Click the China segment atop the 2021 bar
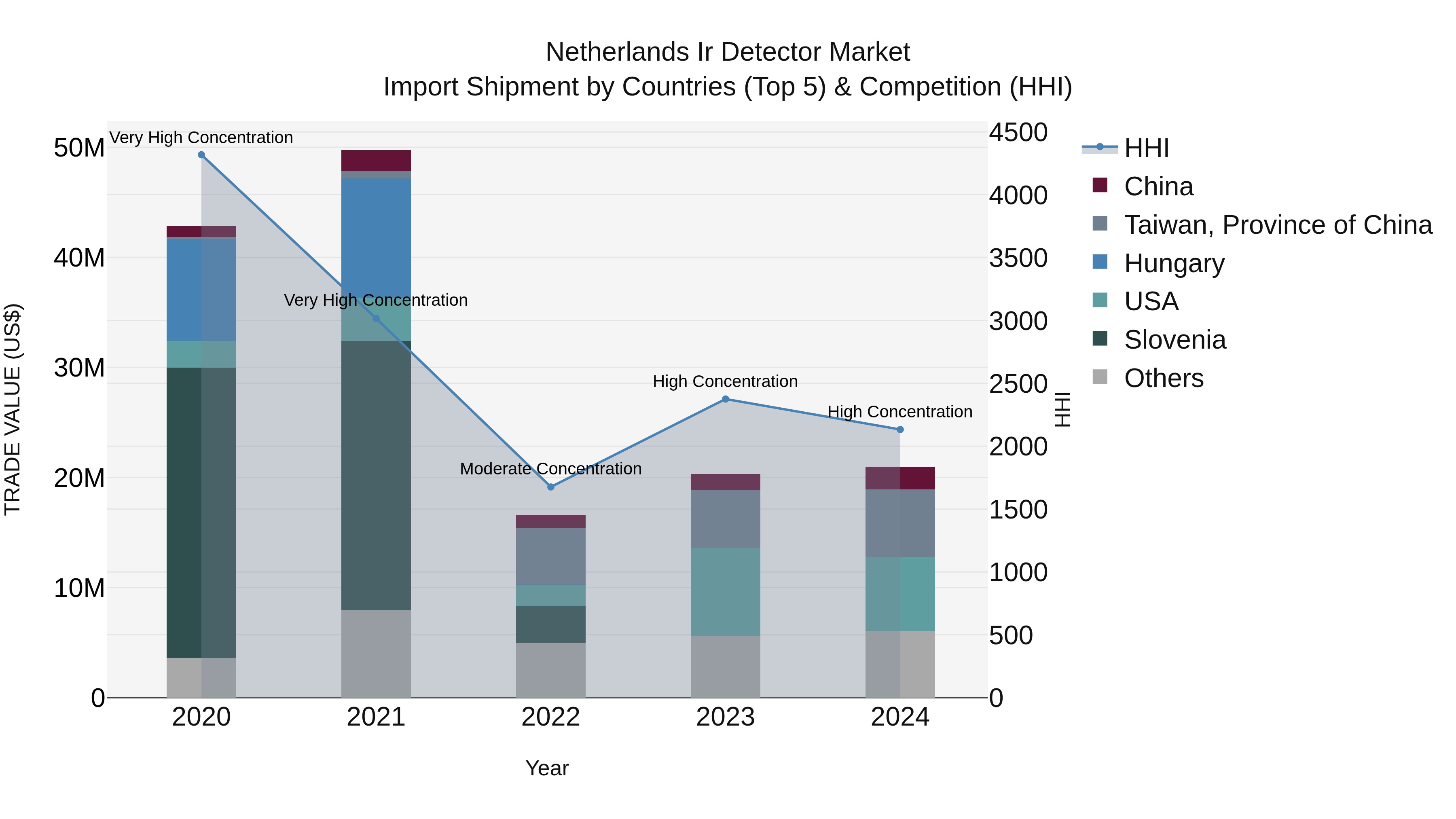1456x819 pixels. pyautogui.click(x=376, y=161)
